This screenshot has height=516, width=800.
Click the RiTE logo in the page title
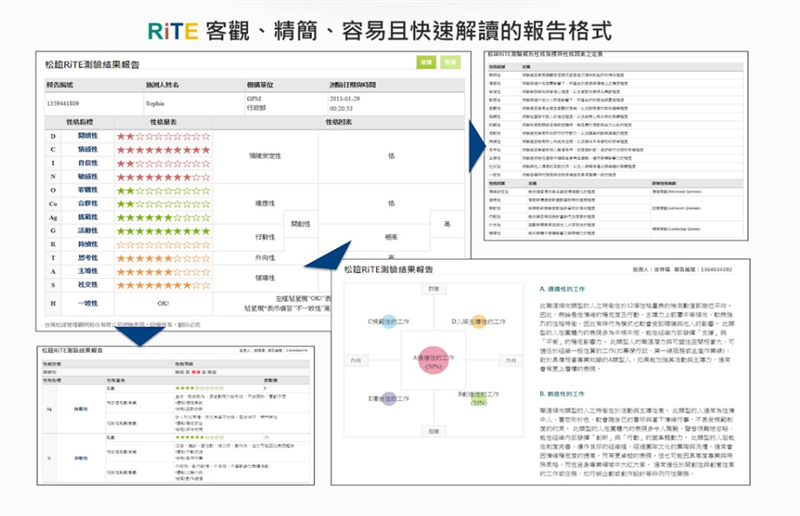click(x=173, y=31)
